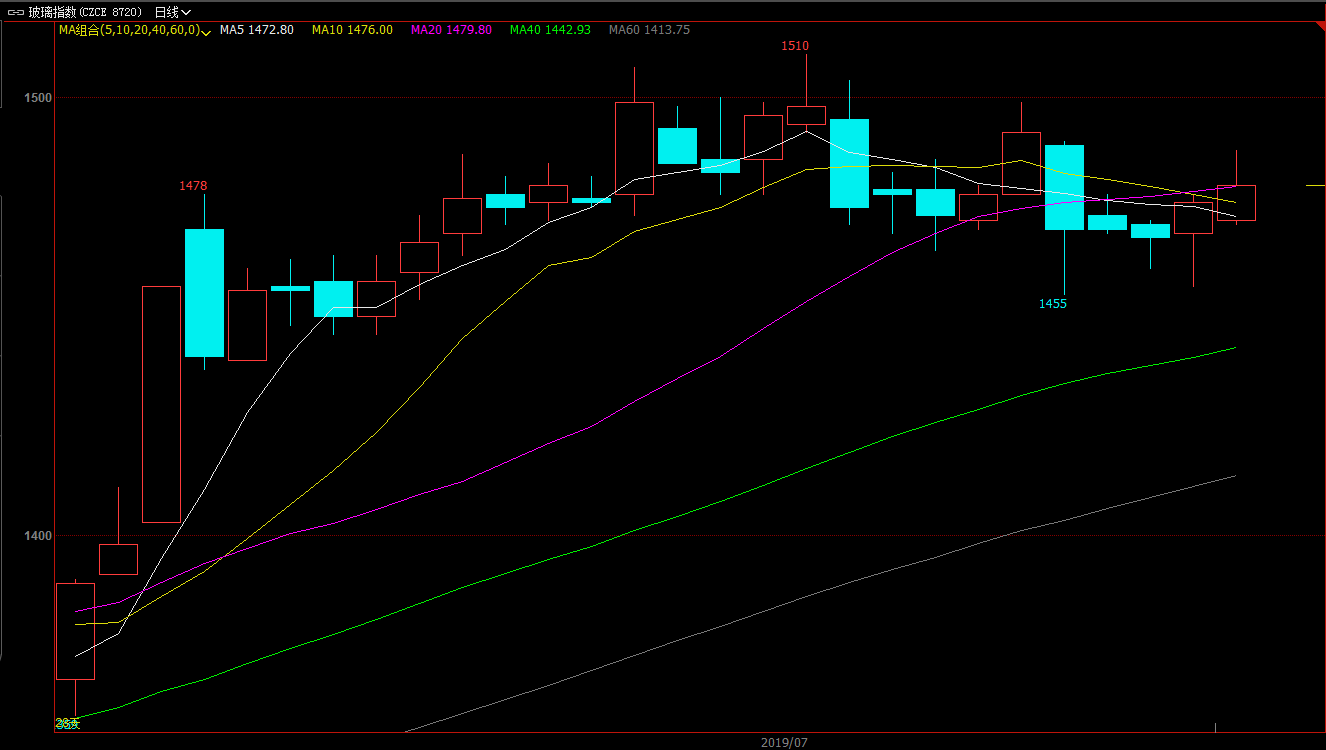1326x750 pixels.
Task: Click the candlestick under the 1510 label
Action: pos(806,115)
